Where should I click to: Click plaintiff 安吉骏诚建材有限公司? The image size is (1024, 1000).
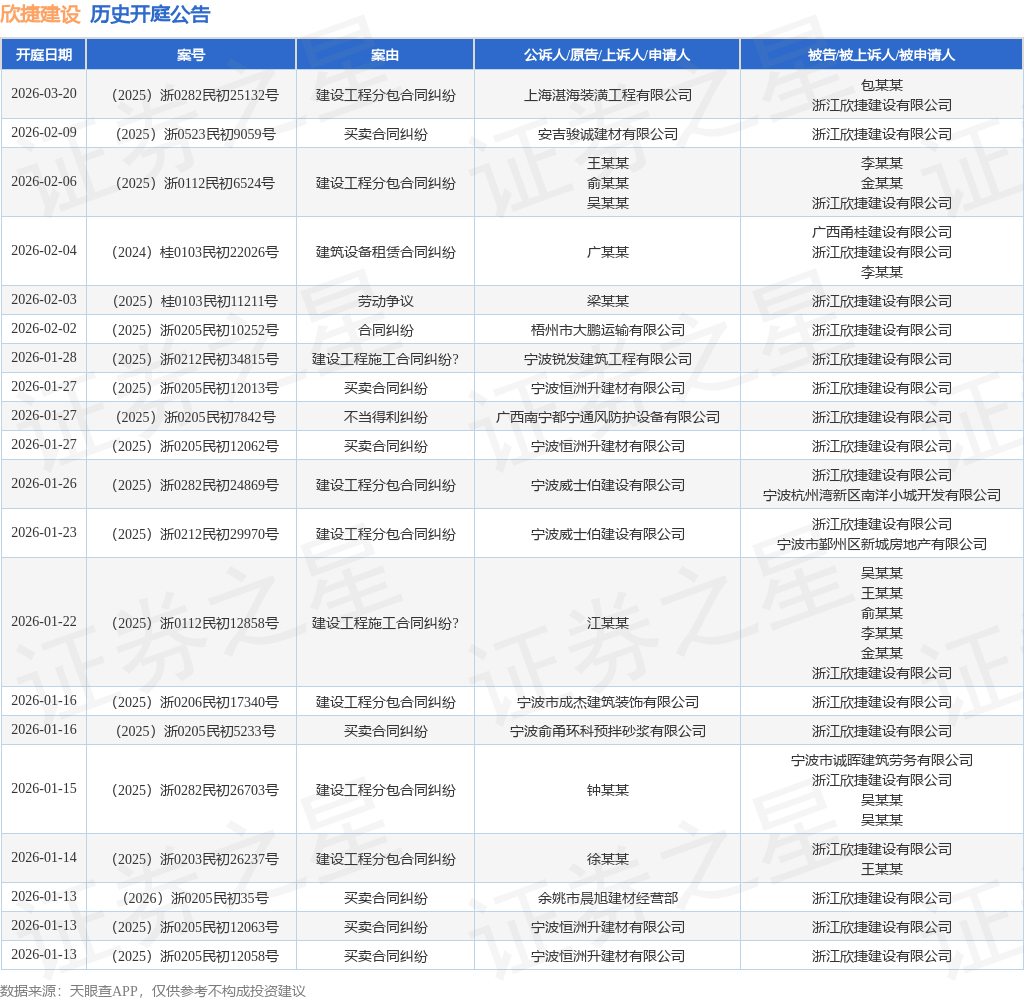[x=607, y=134]
